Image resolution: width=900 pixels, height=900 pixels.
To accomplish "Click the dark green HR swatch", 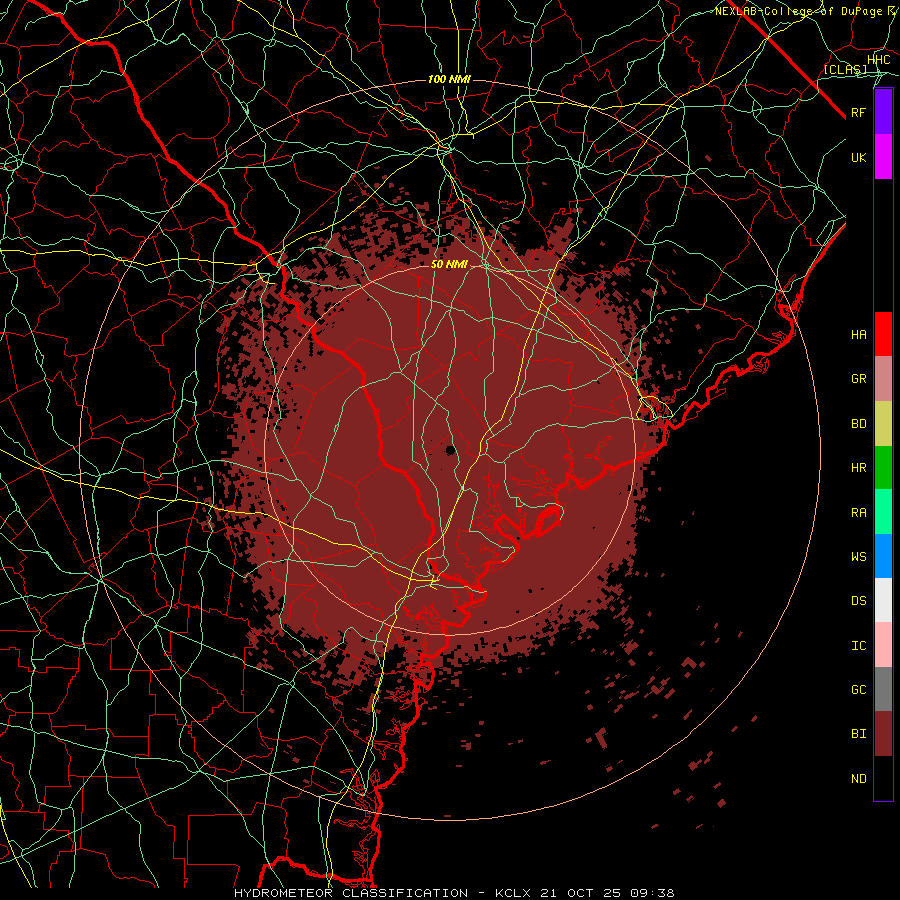I will pos(883,468).
